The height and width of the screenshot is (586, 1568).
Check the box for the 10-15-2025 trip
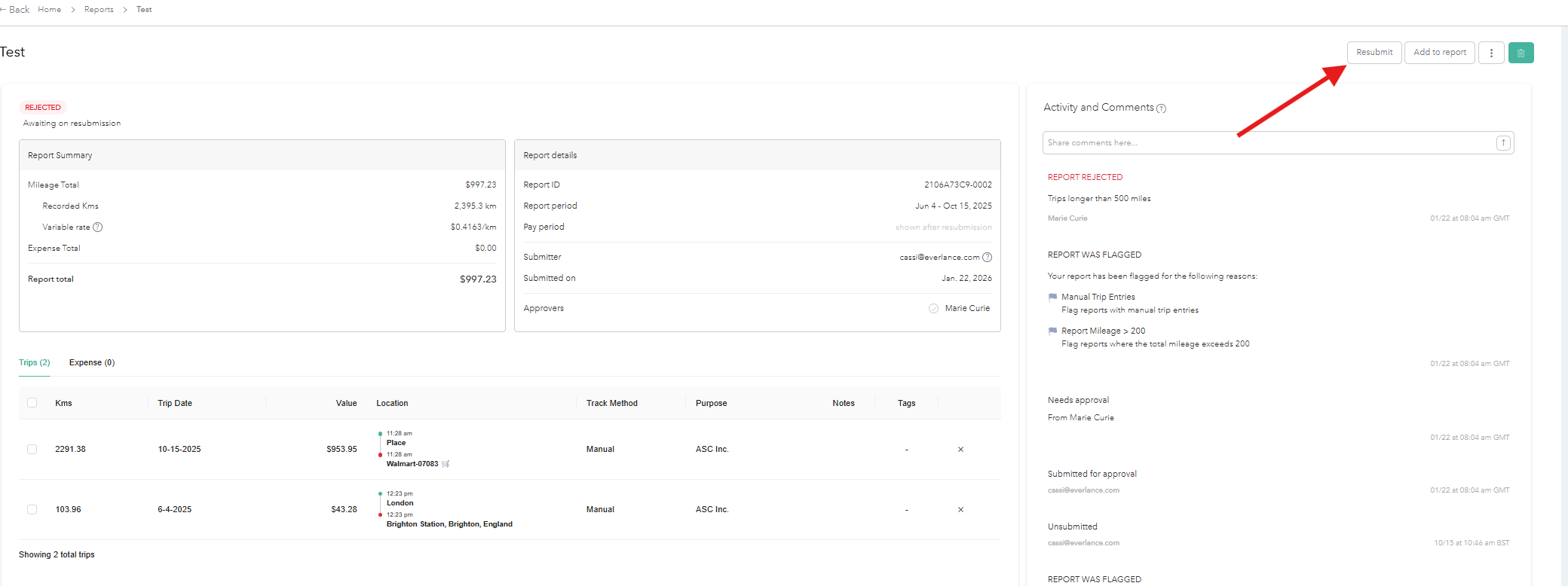tap(32, 450)
